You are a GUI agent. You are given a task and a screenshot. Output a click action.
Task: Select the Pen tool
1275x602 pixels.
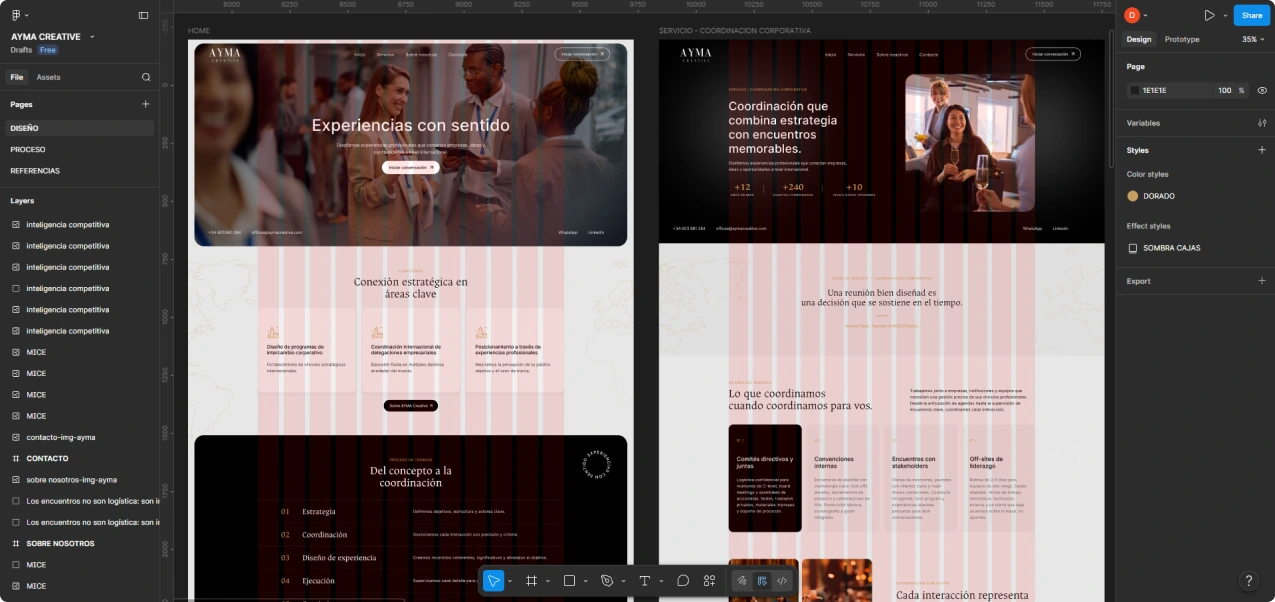[x=606, y=580]
